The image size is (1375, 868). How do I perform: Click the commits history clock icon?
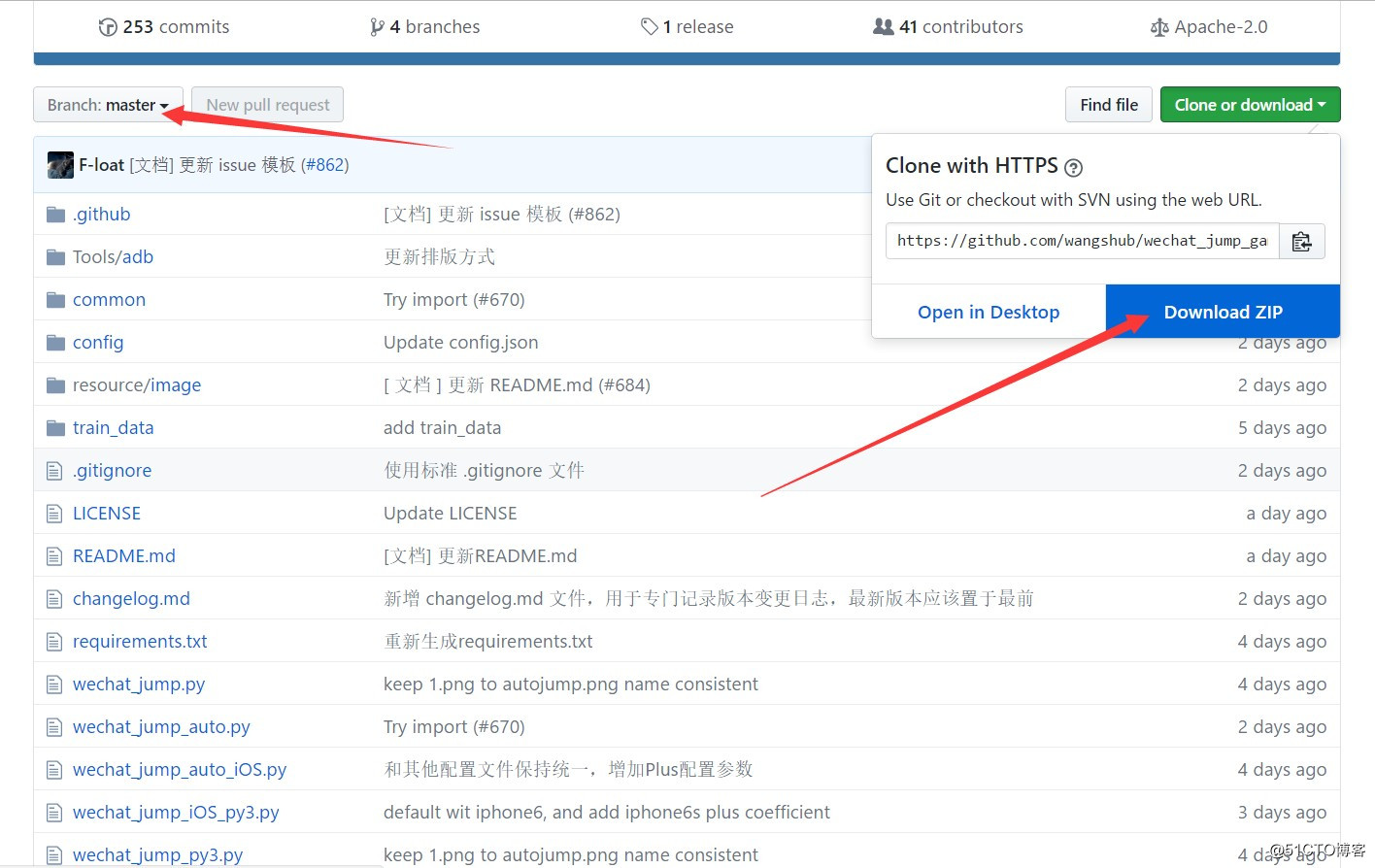point(108,27)
